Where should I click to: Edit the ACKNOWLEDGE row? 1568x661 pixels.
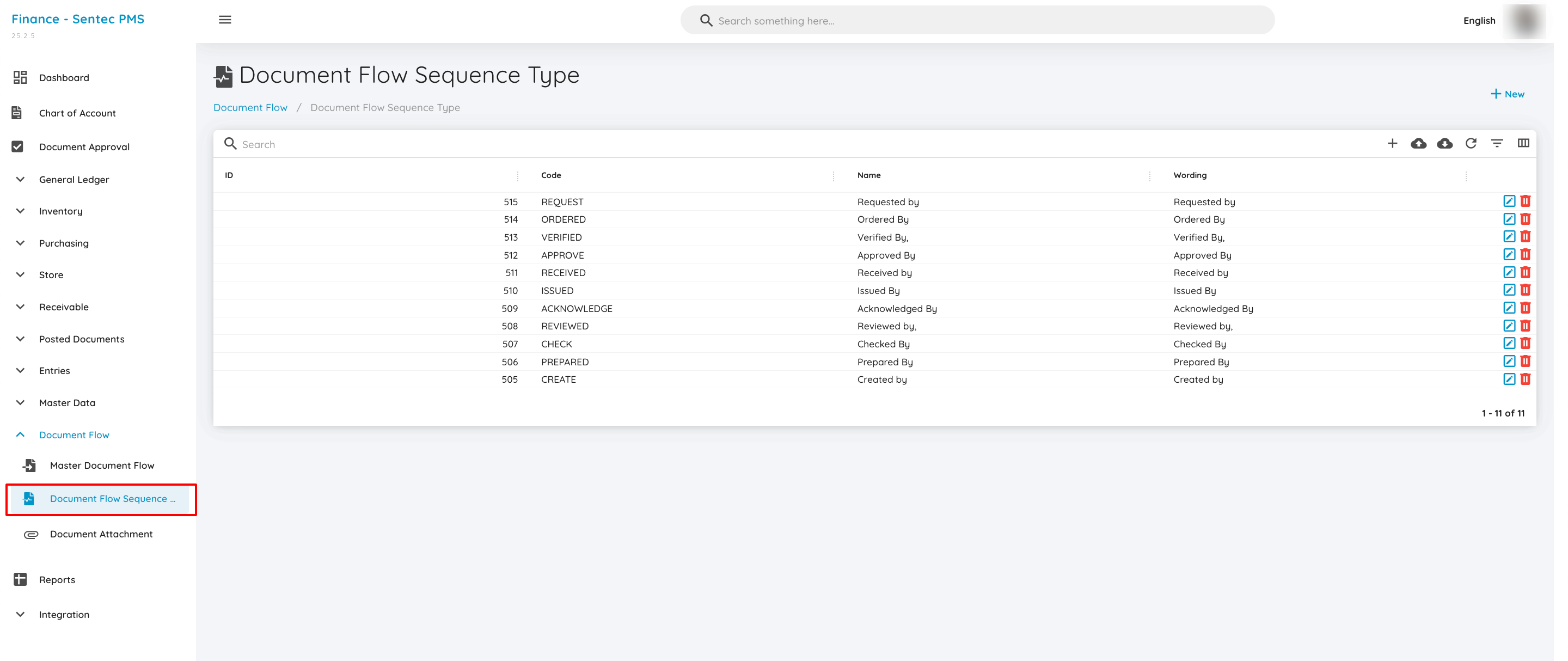point(1509,308)
